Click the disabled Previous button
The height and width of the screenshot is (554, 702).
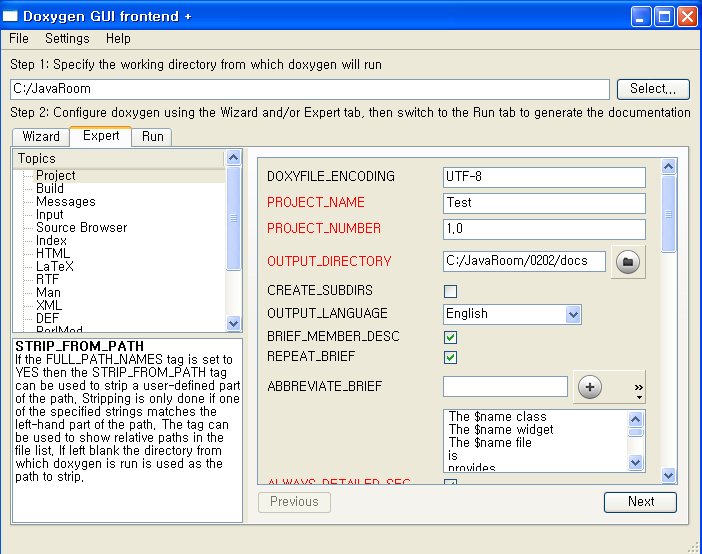[x=294, y=502]
